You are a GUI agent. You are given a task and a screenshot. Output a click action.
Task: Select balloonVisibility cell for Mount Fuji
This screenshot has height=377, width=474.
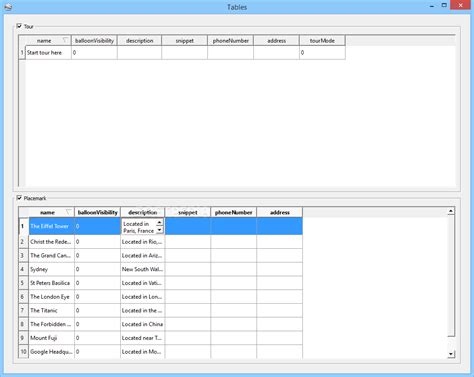point(98,338)
